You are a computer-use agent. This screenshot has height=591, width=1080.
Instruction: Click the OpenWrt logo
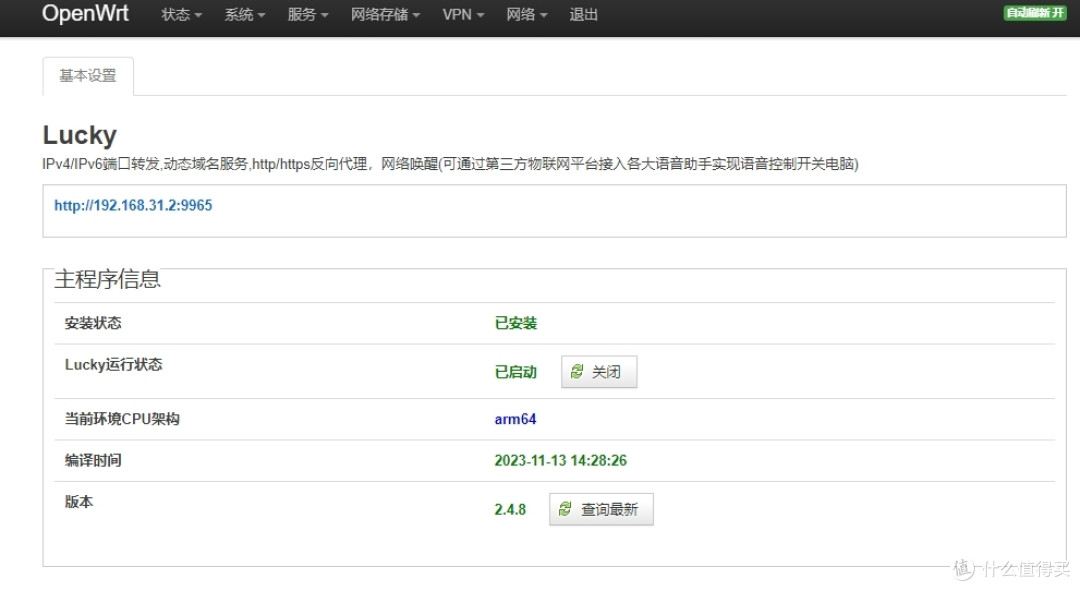tap(85, 15)
